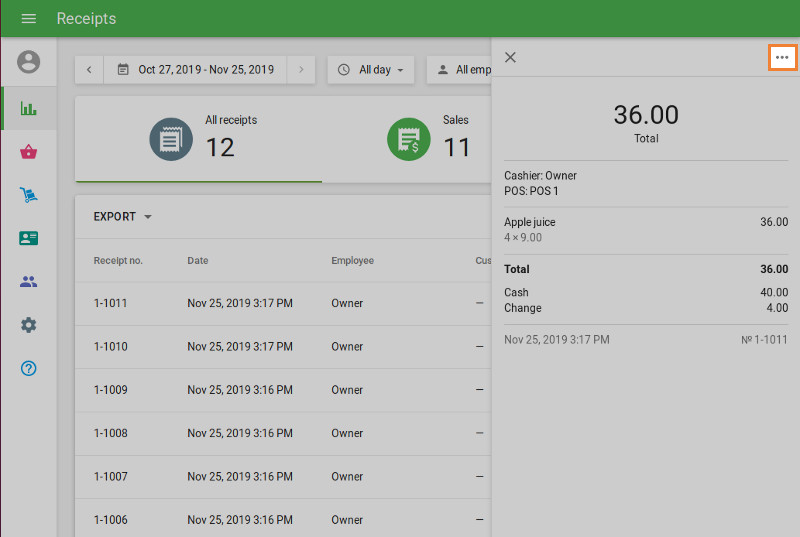This screenshot has width=800, height=537.
Task: Select the All receipts tab
Action: coord(200,139)
